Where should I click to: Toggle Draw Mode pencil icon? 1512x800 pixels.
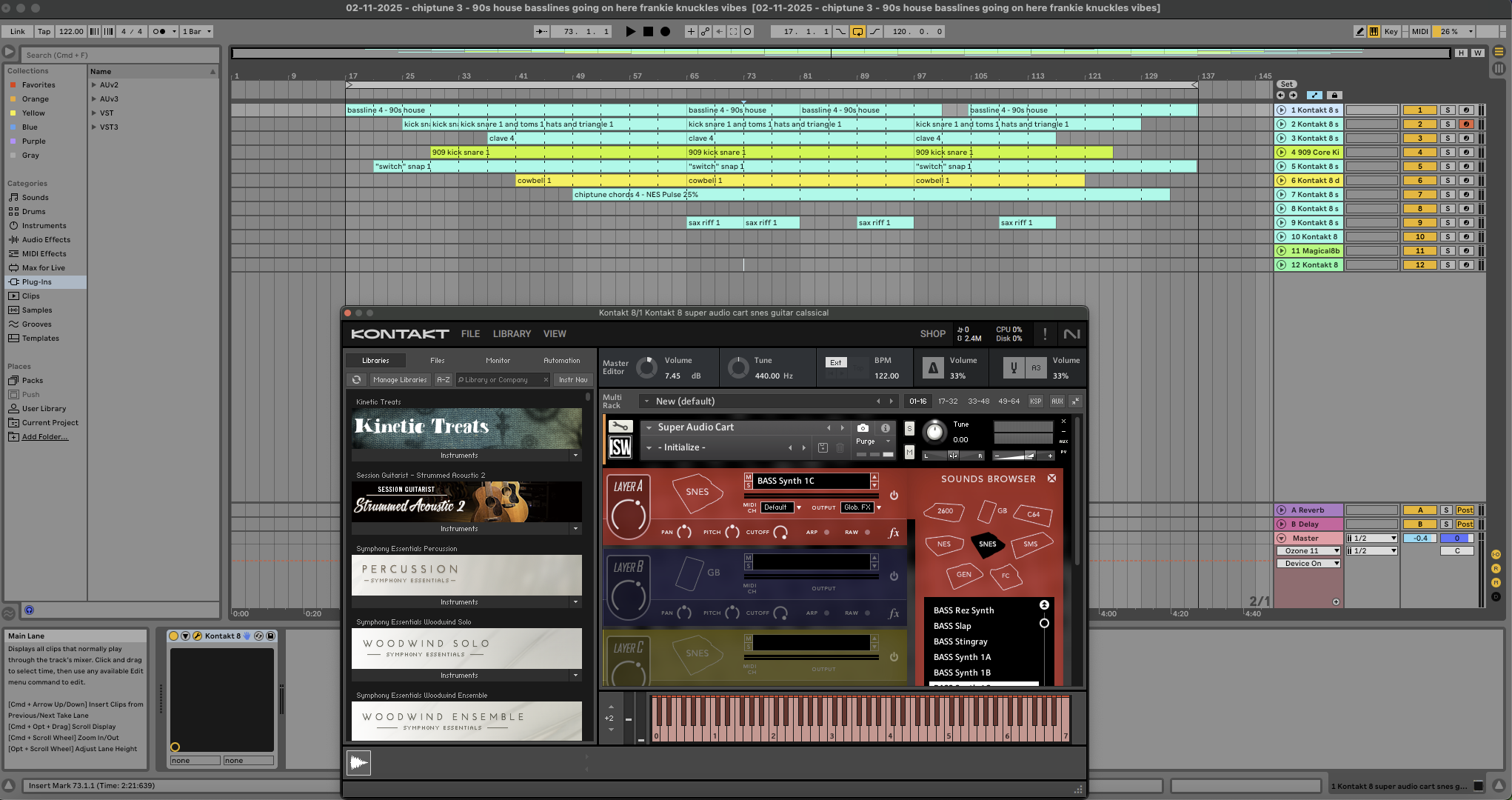[1359, 31]
